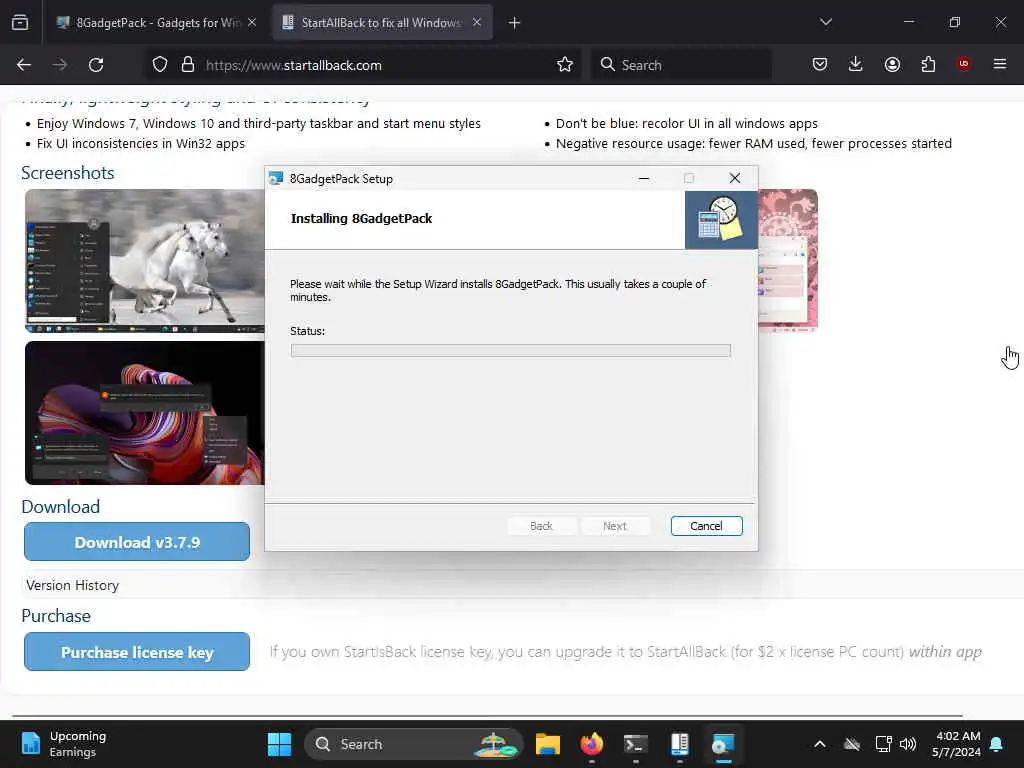Go back to the previous page
The height and width of the screenshot is (768, 1024).
(24, 65)
